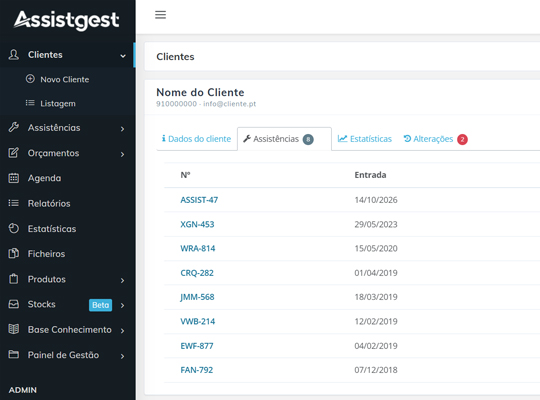
Task: Open Relatórios from the sidebar
Action: [x=49, y=203]
